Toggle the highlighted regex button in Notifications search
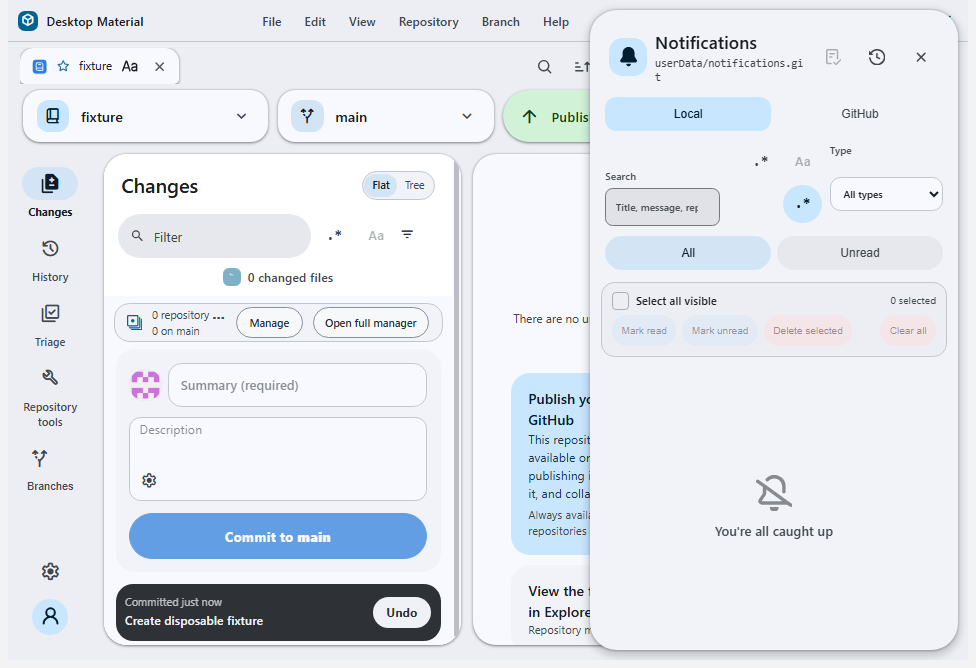The height and width of the screenshot is (668, 976). pos(802,204)
